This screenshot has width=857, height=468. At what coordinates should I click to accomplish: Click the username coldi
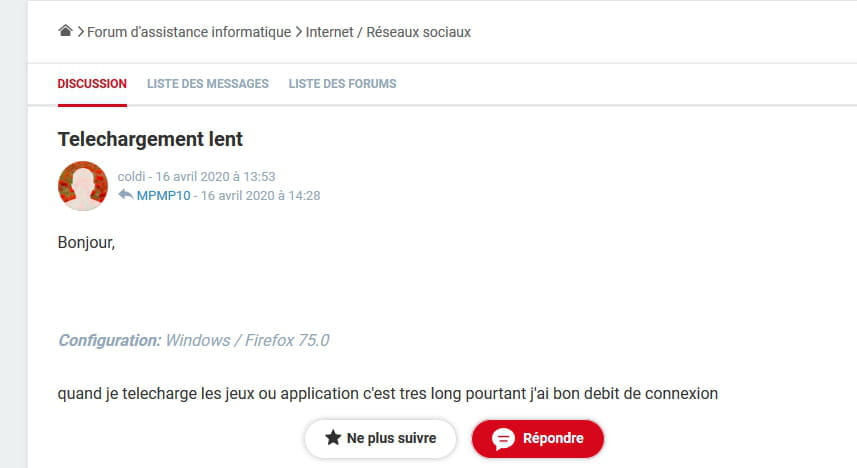point(132,176)
